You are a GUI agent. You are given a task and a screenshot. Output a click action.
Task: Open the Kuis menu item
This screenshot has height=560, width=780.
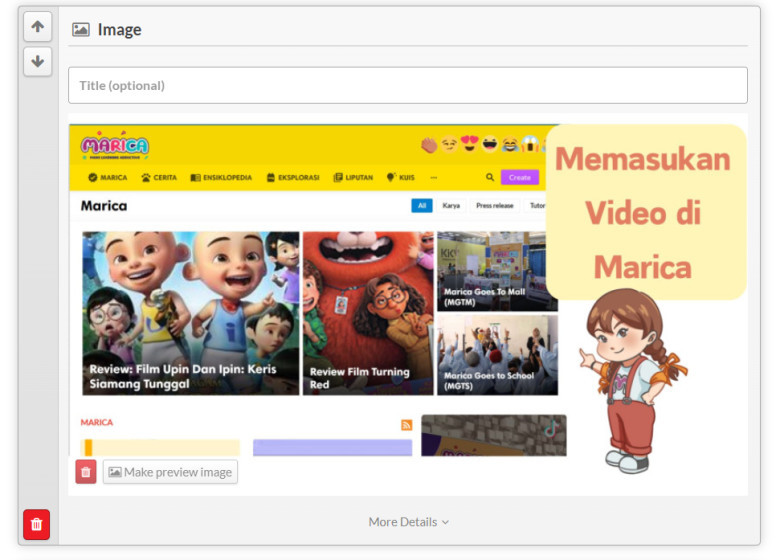(x=400, y=177)
